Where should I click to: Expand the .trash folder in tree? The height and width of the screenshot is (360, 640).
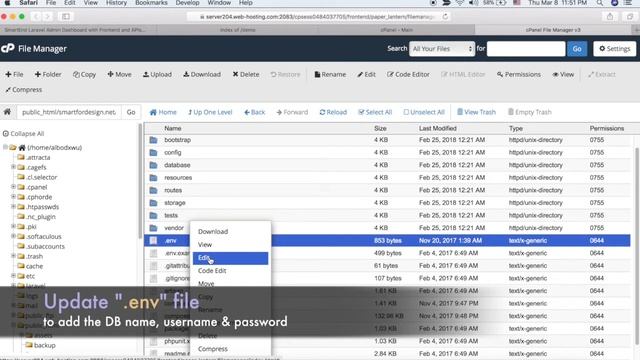point(13,256)
